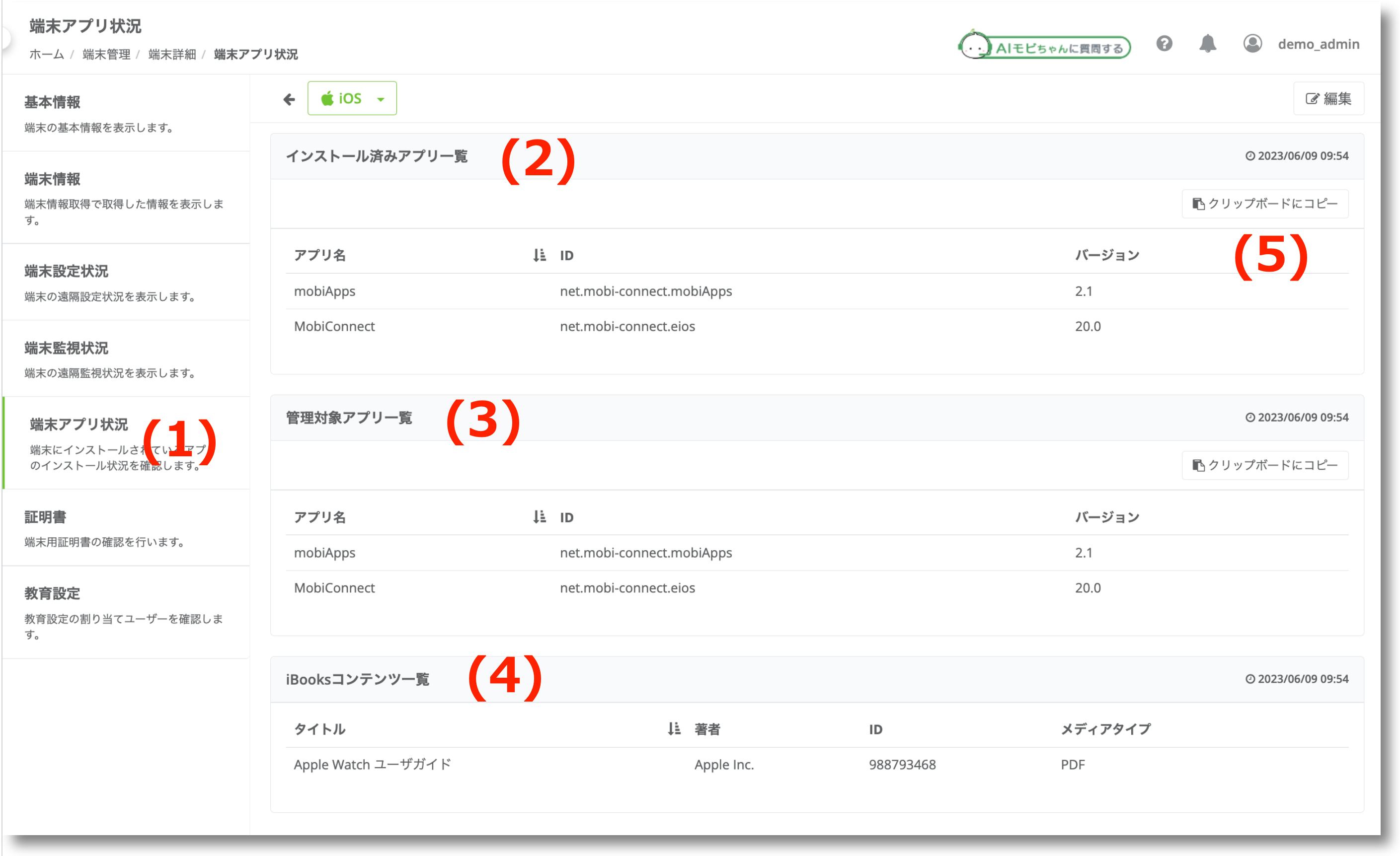Viewport: 1400px width, 856px height.
Task: Select mobiApps row in managed apps list
Action: [x=817, y=553]
